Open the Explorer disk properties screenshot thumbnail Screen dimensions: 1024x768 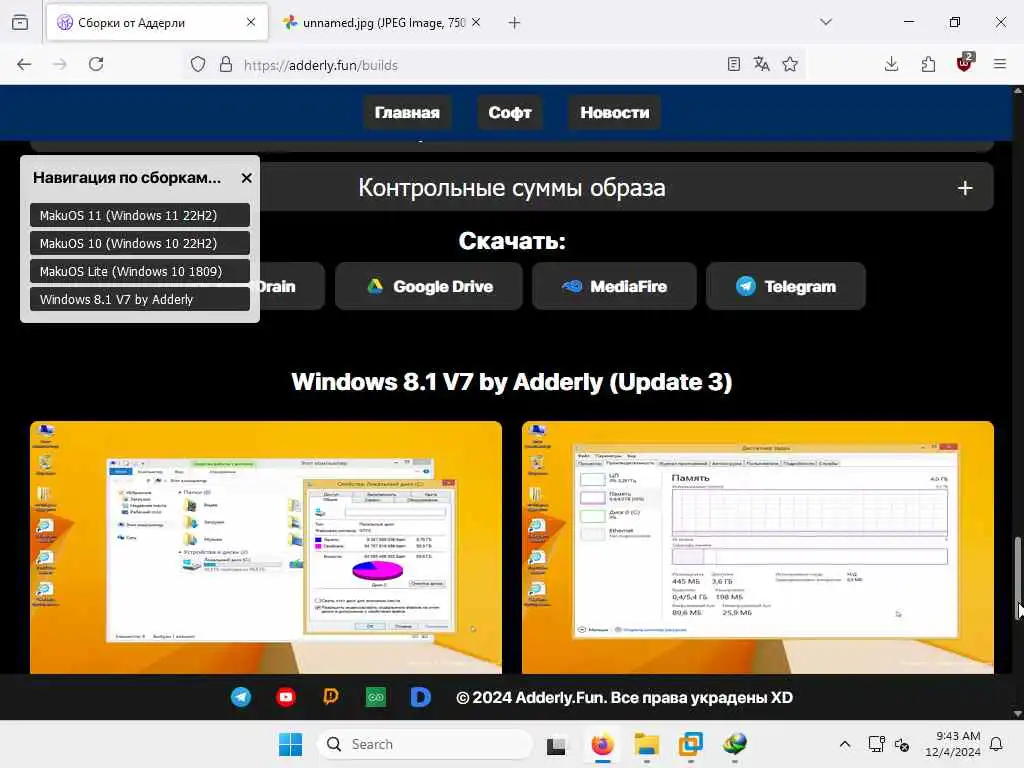click(x=266, y=547)
